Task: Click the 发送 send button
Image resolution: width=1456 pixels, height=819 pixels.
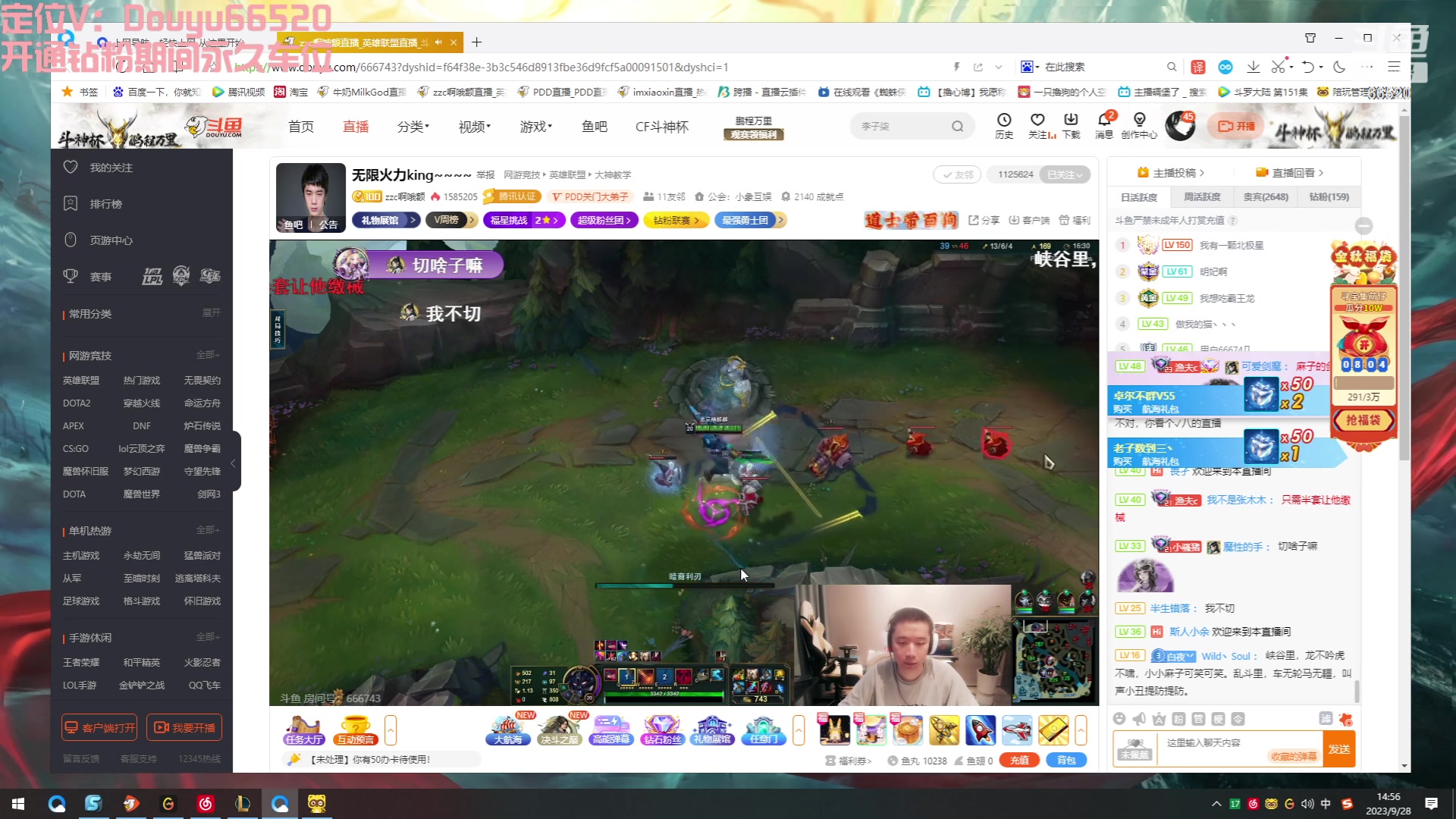Action: point(1338,749)
